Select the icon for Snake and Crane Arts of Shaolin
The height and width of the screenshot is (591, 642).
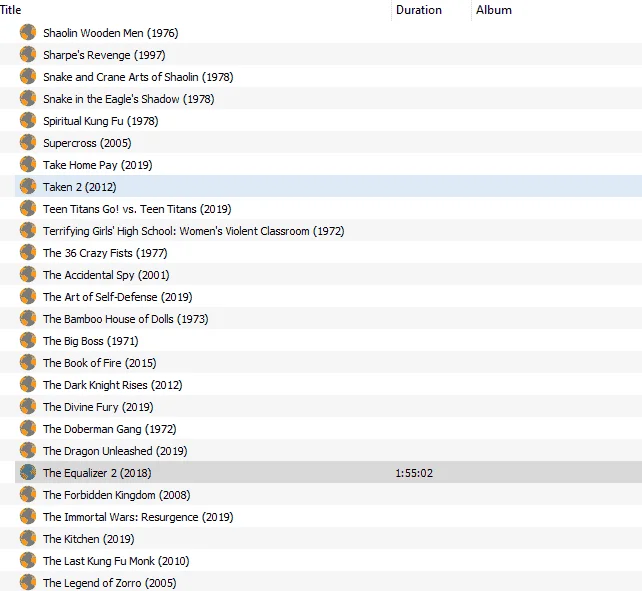[28, 77]
